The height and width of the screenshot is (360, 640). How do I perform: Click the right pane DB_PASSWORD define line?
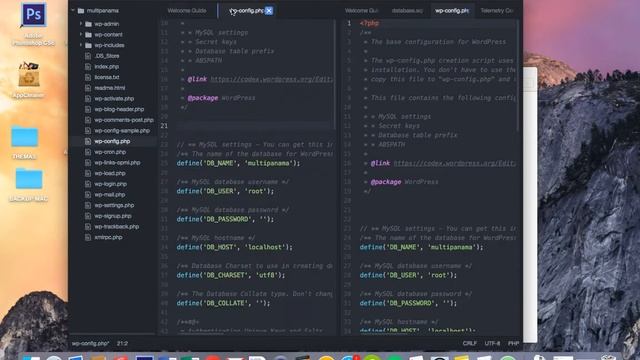pos(408,303)
